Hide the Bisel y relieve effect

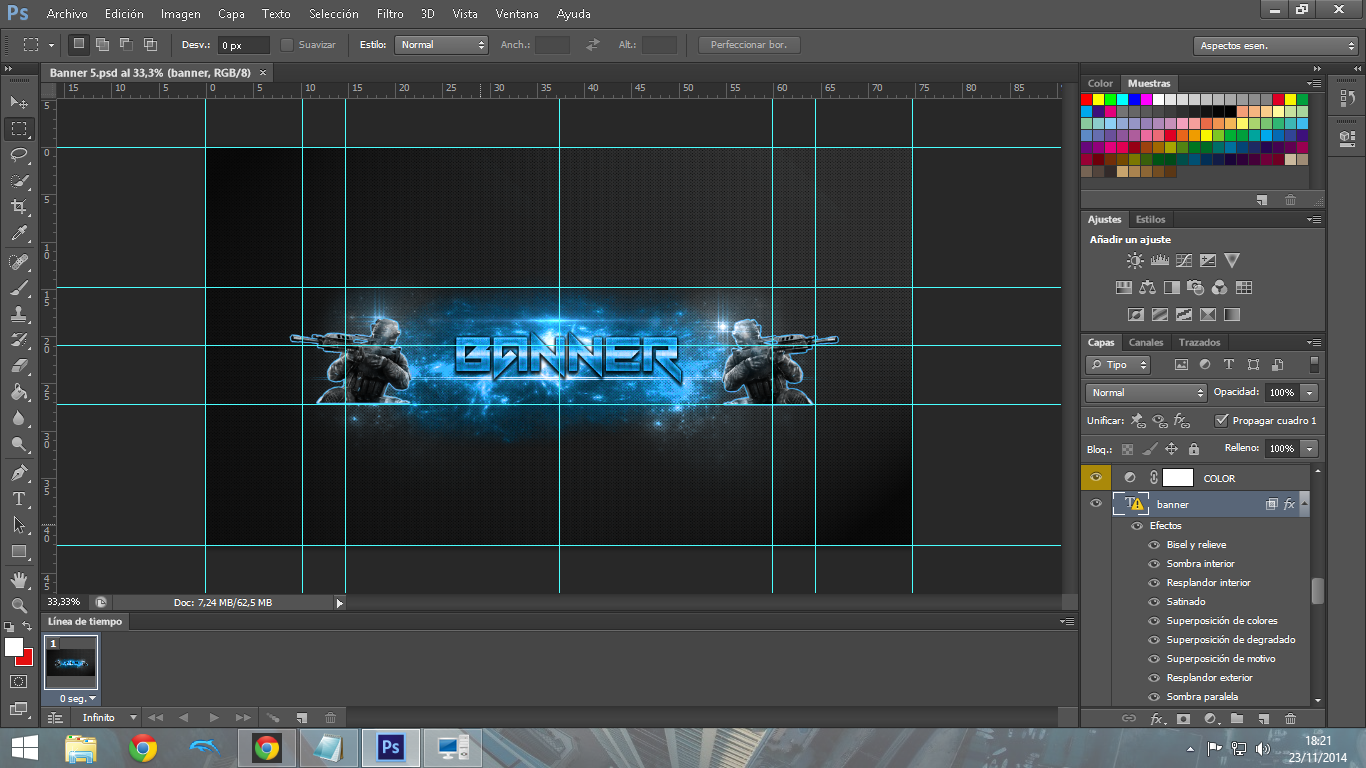tap(1154, 545)
